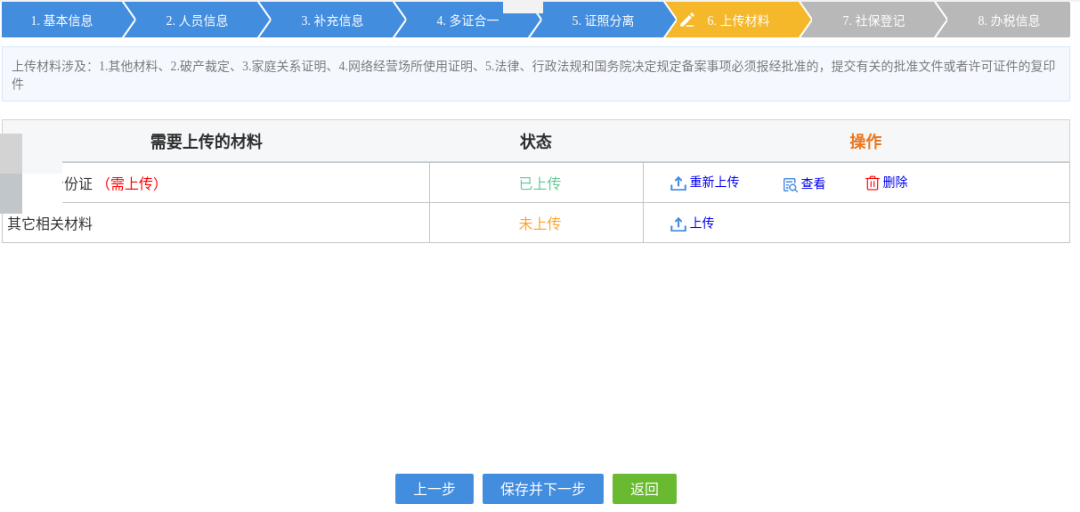Click the orange 操作 column header

[866, 143]
